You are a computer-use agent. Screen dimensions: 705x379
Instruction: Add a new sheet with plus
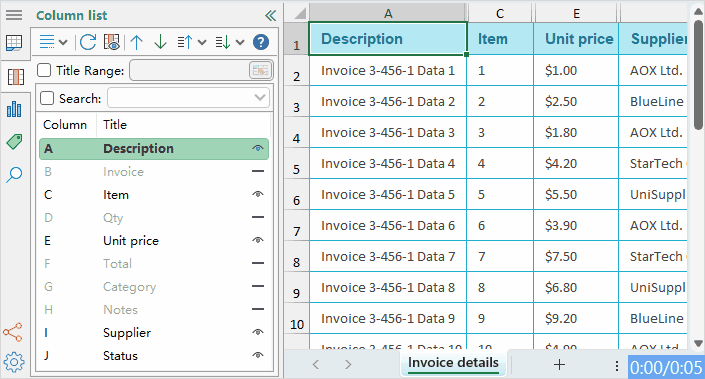559,364
